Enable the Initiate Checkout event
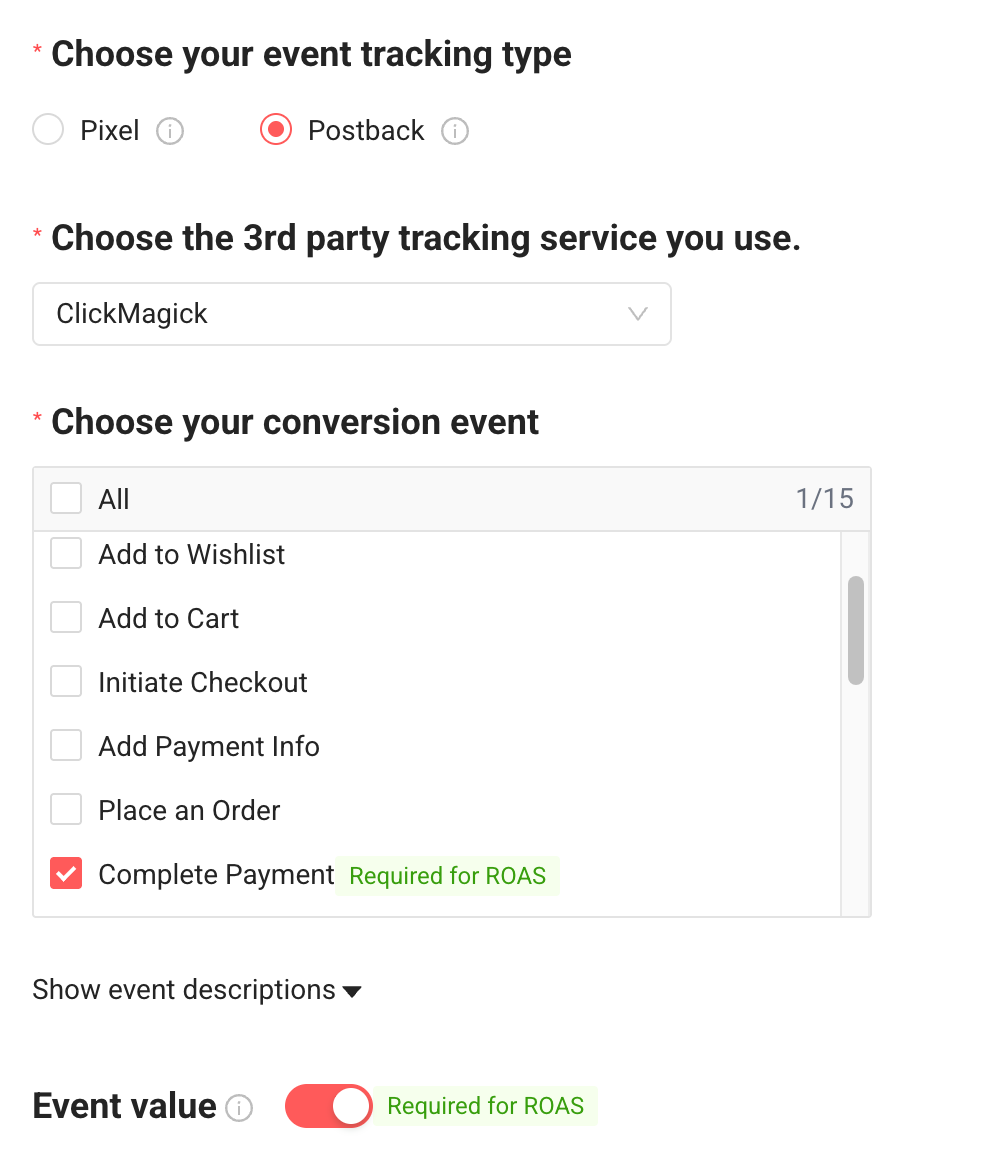Screen dimensions: 992x1156 coord(66,681)
